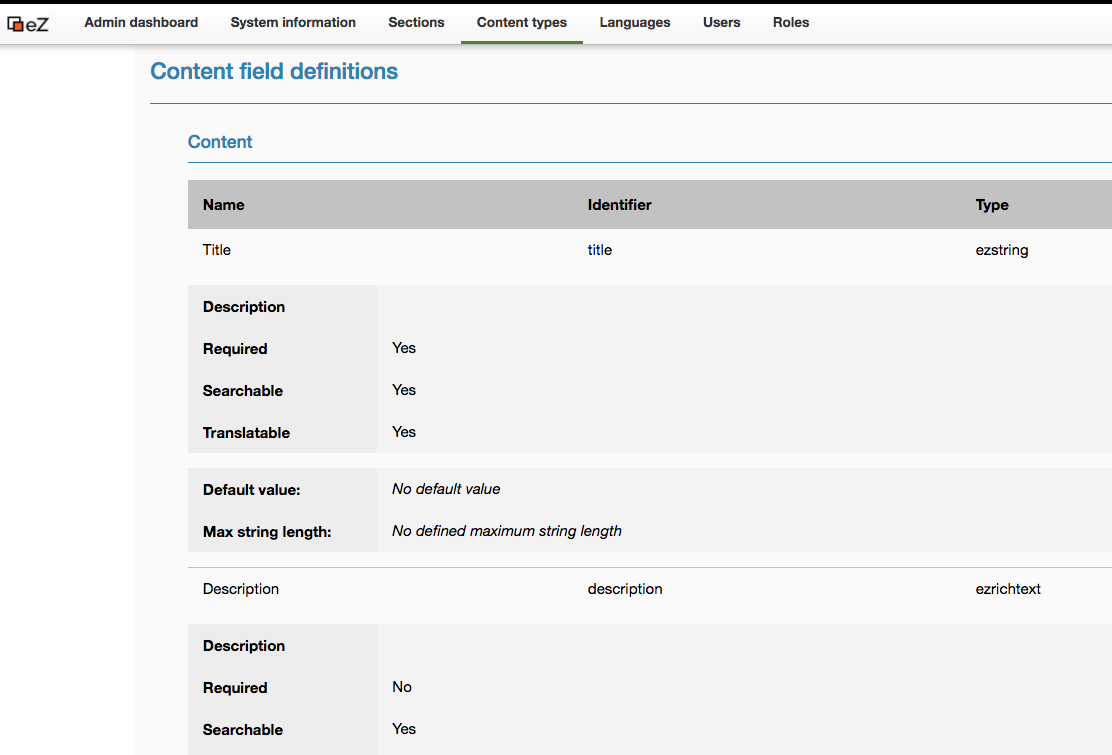Viewport: 1112px width, 755px height.
Task: Open the Roles tab
Action: 791,22
